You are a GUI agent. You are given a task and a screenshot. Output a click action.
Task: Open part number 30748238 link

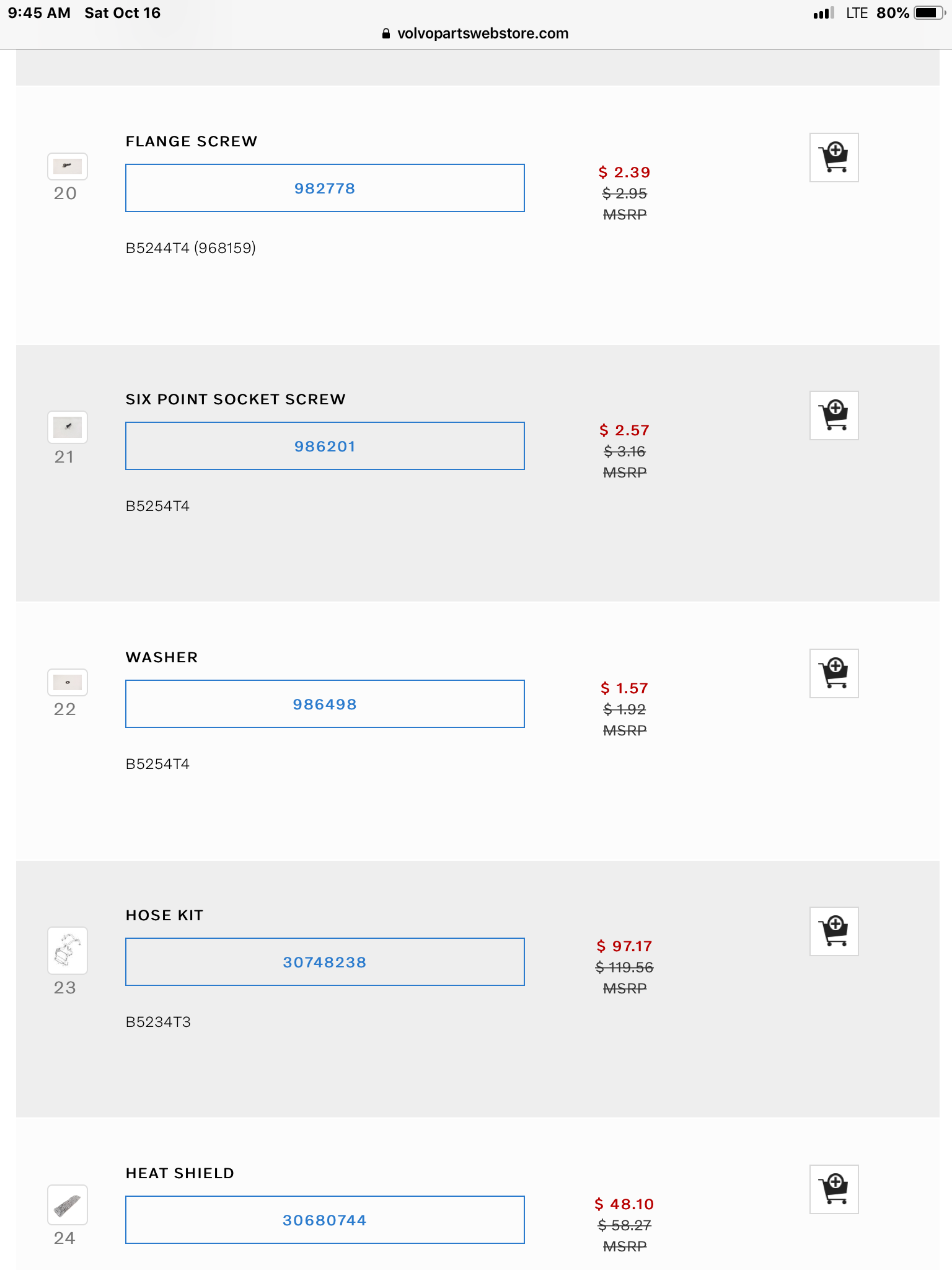coord(325,962)
